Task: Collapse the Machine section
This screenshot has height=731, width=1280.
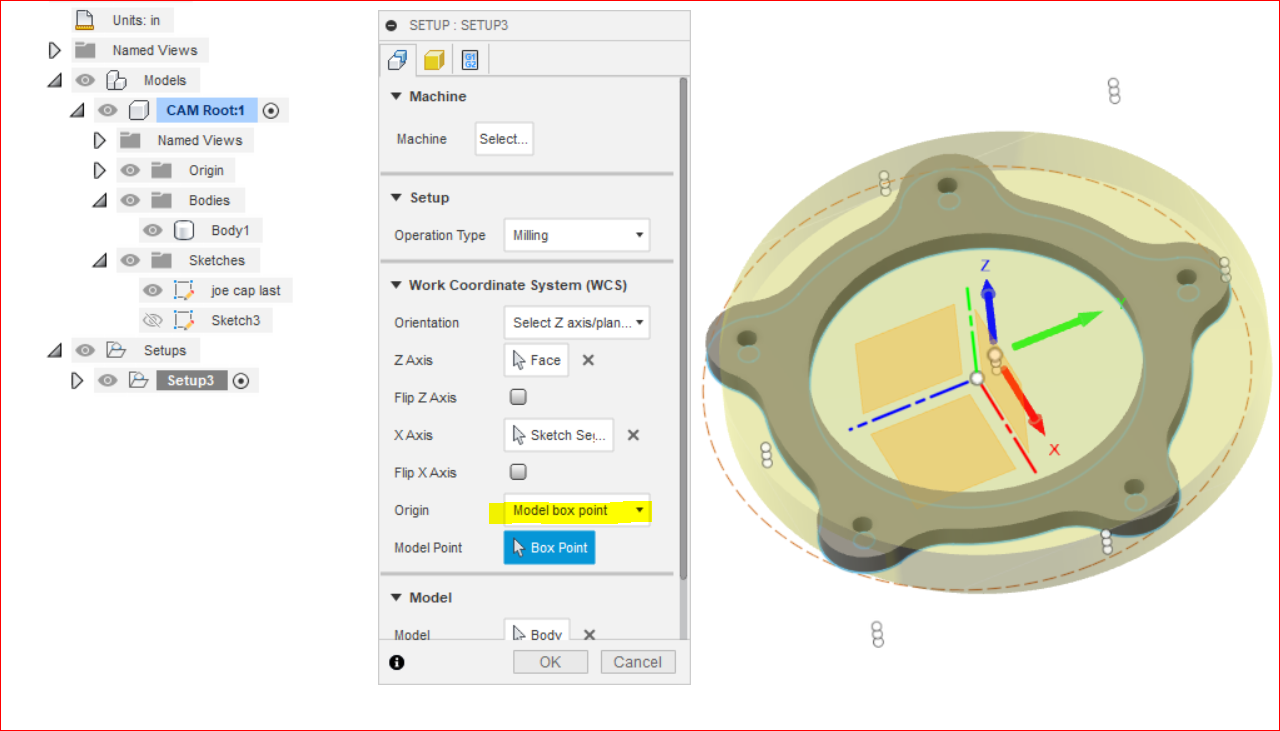Action: point(396,96)
